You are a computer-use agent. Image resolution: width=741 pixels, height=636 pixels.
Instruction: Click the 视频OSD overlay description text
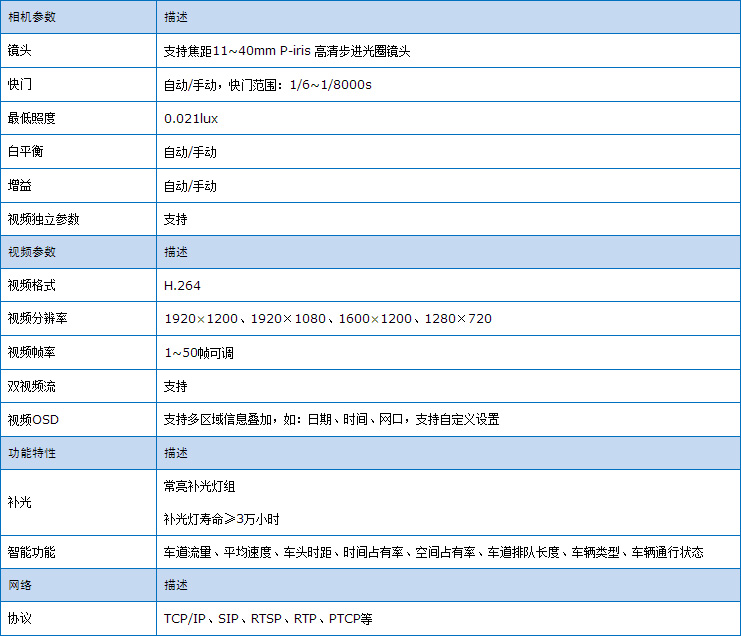(331, 419)
